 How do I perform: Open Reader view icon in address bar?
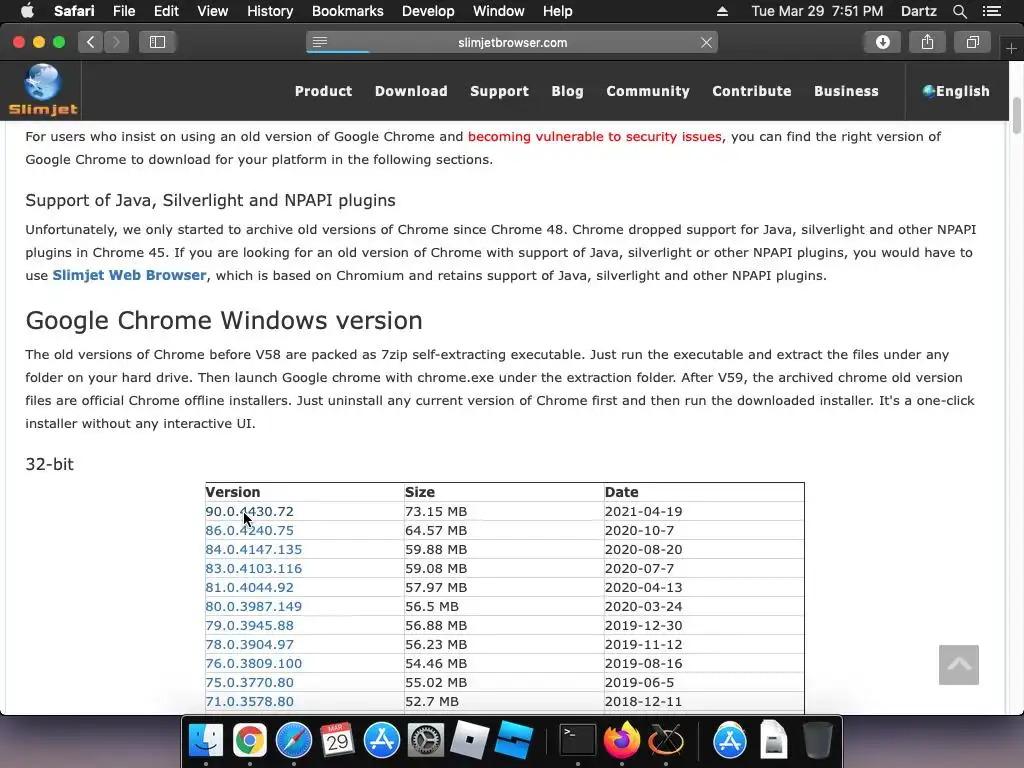click(x=319, y=42)
